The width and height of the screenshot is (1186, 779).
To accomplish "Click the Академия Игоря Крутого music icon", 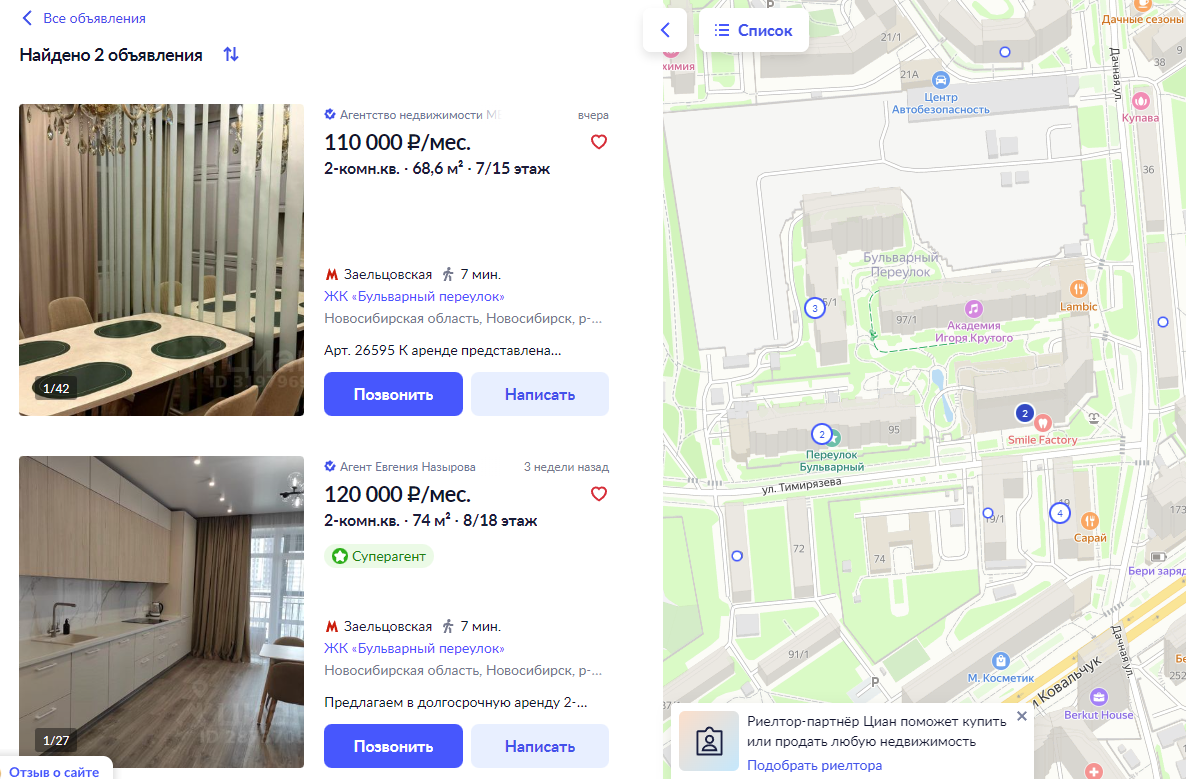I will pos(973,309).
